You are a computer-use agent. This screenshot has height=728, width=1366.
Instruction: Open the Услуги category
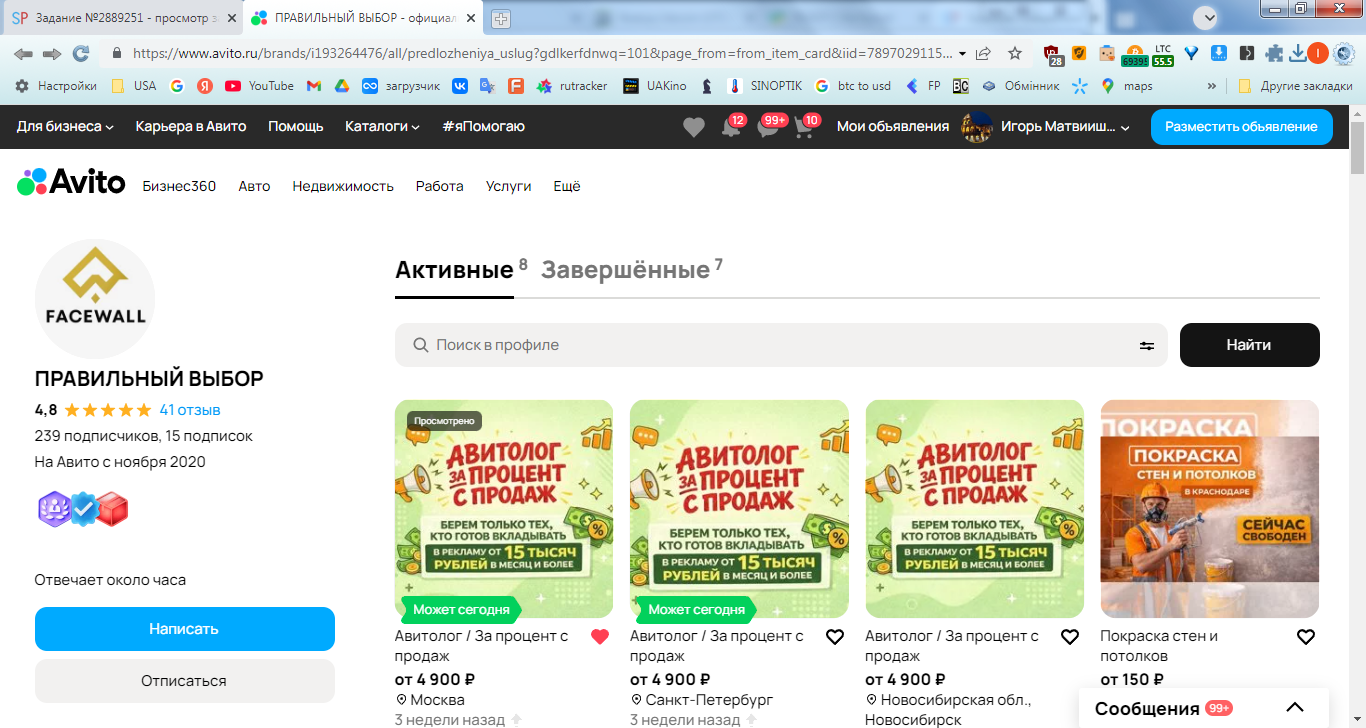(x=509, y=186)
